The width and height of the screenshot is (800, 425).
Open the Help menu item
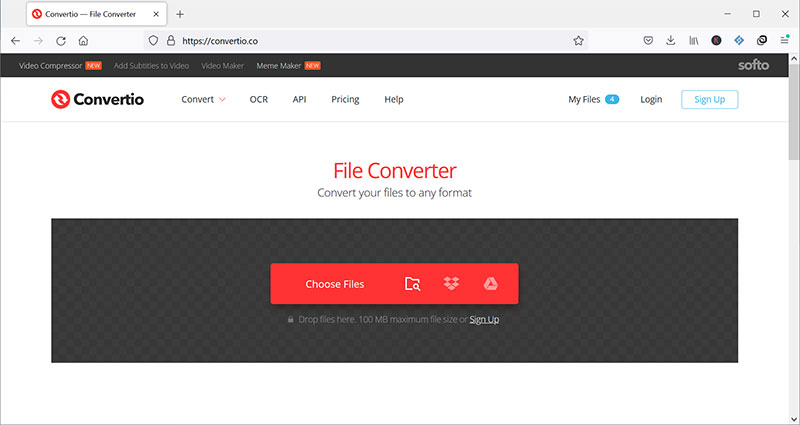pos(394,99)
